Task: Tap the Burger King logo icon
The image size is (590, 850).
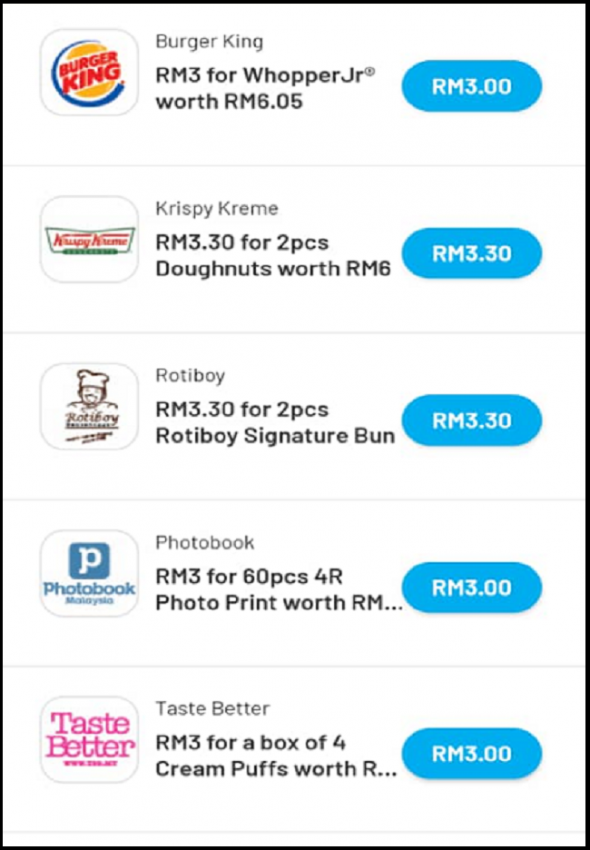Action: (x=89, y=72)
